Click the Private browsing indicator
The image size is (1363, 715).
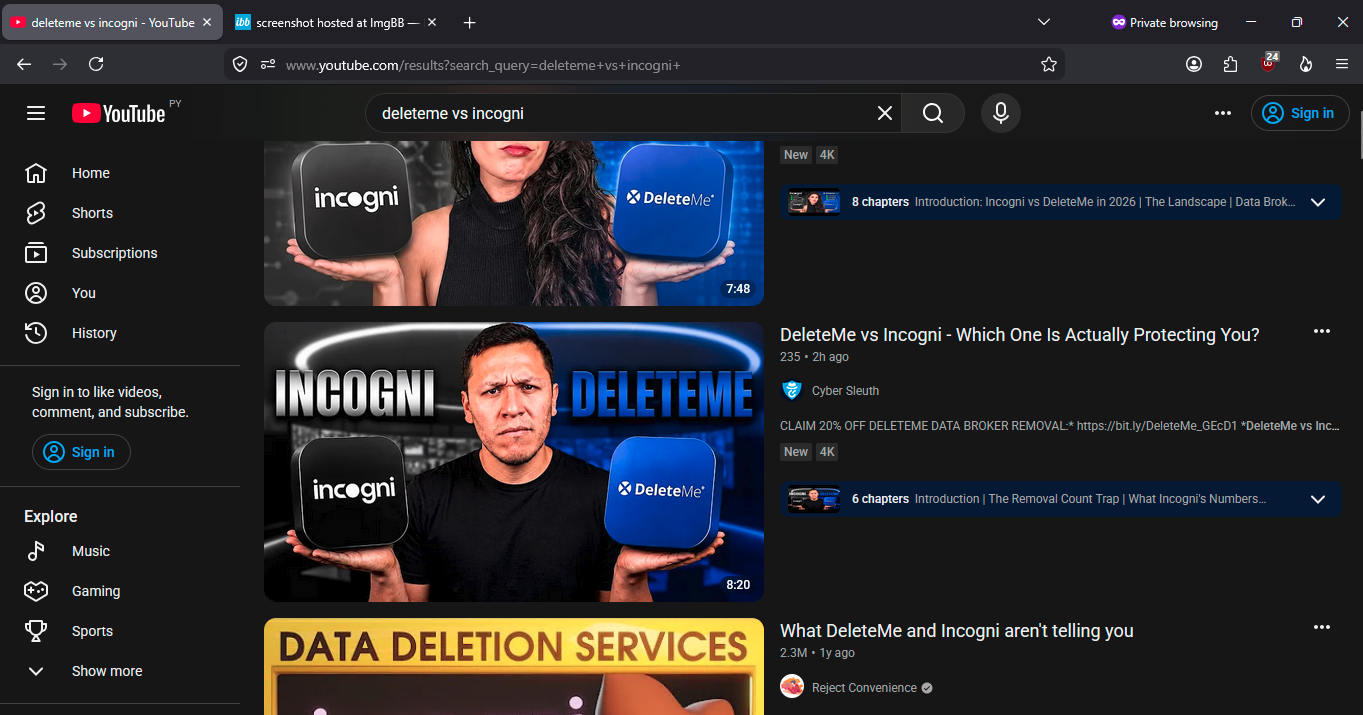1165,22
